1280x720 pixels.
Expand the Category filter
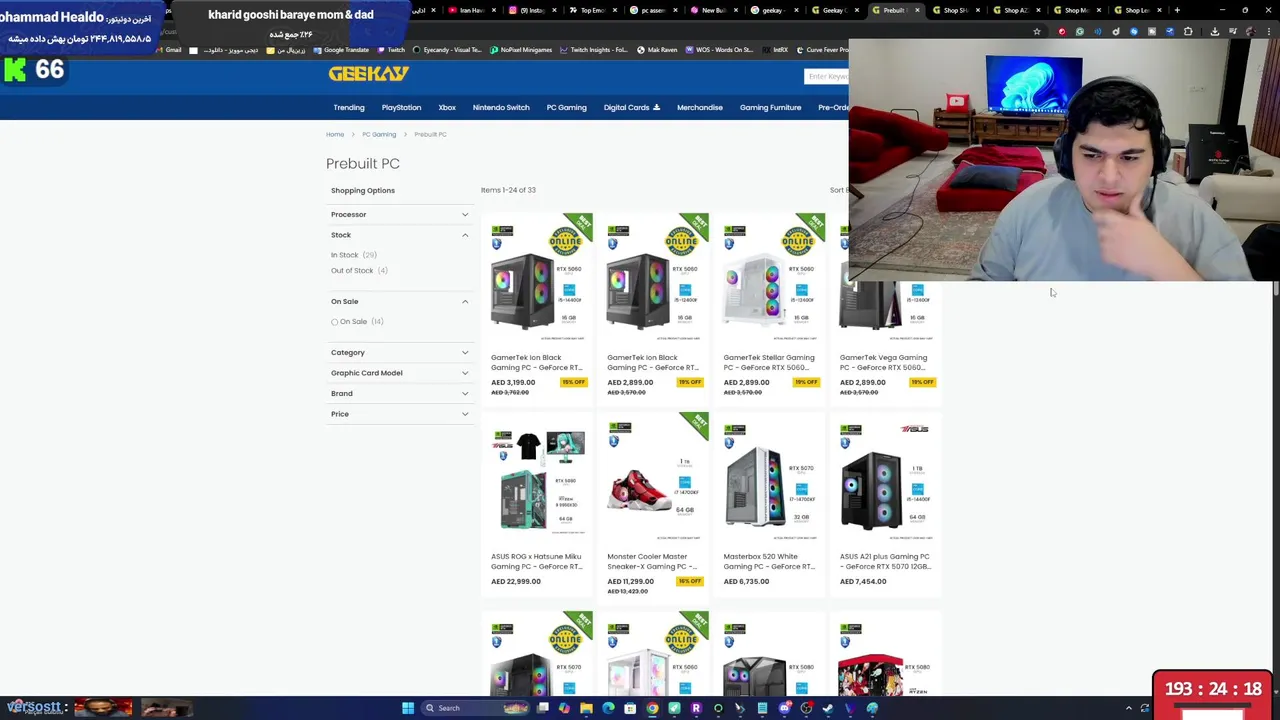tap(399, 352)
